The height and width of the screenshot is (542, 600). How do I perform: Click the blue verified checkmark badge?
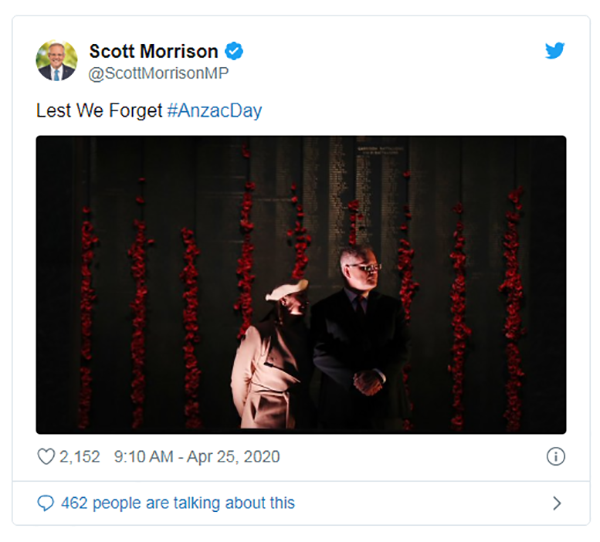pyautogui.click(x=234, y=51)
